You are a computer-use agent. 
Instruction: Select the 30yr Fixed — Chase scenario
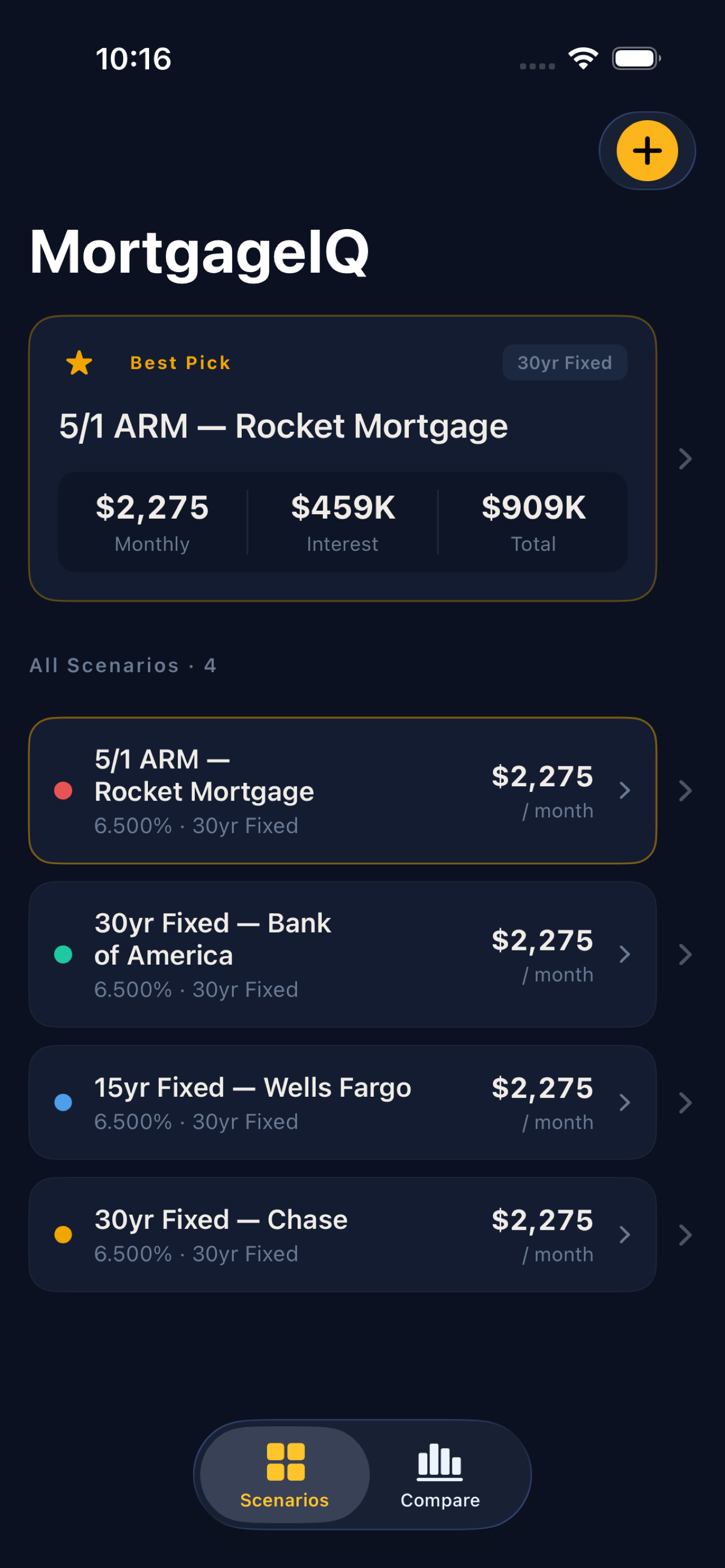pos(221,1220)
